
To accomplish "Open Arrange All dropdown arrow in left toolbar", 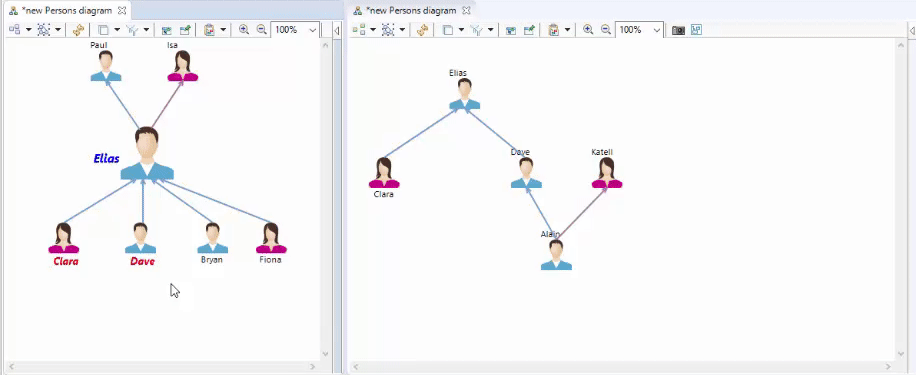I will (x=28, y=30).
